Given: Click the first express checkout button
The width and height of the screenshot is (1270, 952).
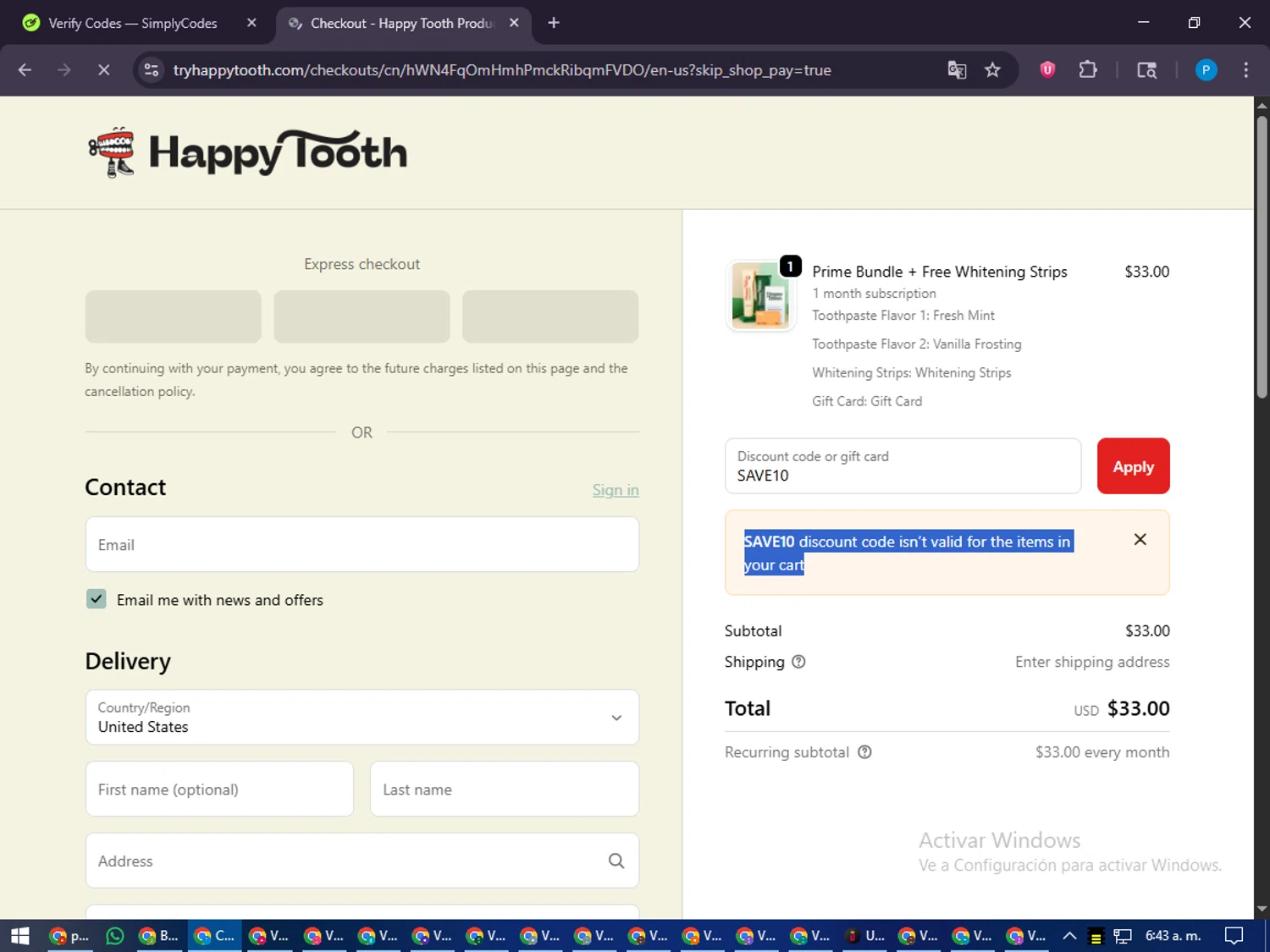Looking at the screenshot, I should [x=174, y=316].
